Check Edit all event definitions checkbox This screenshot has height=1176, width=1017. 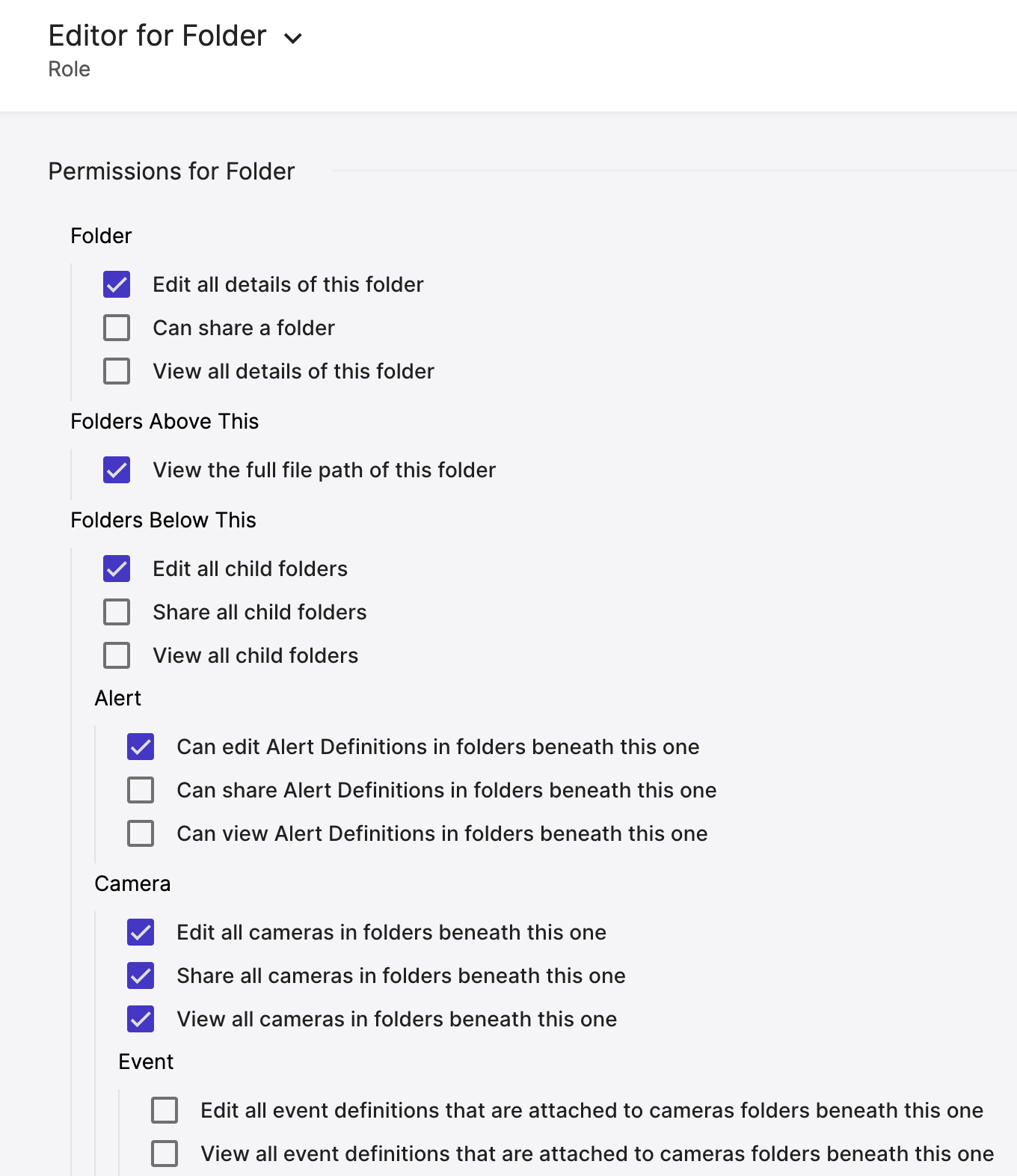[165, 1110]
